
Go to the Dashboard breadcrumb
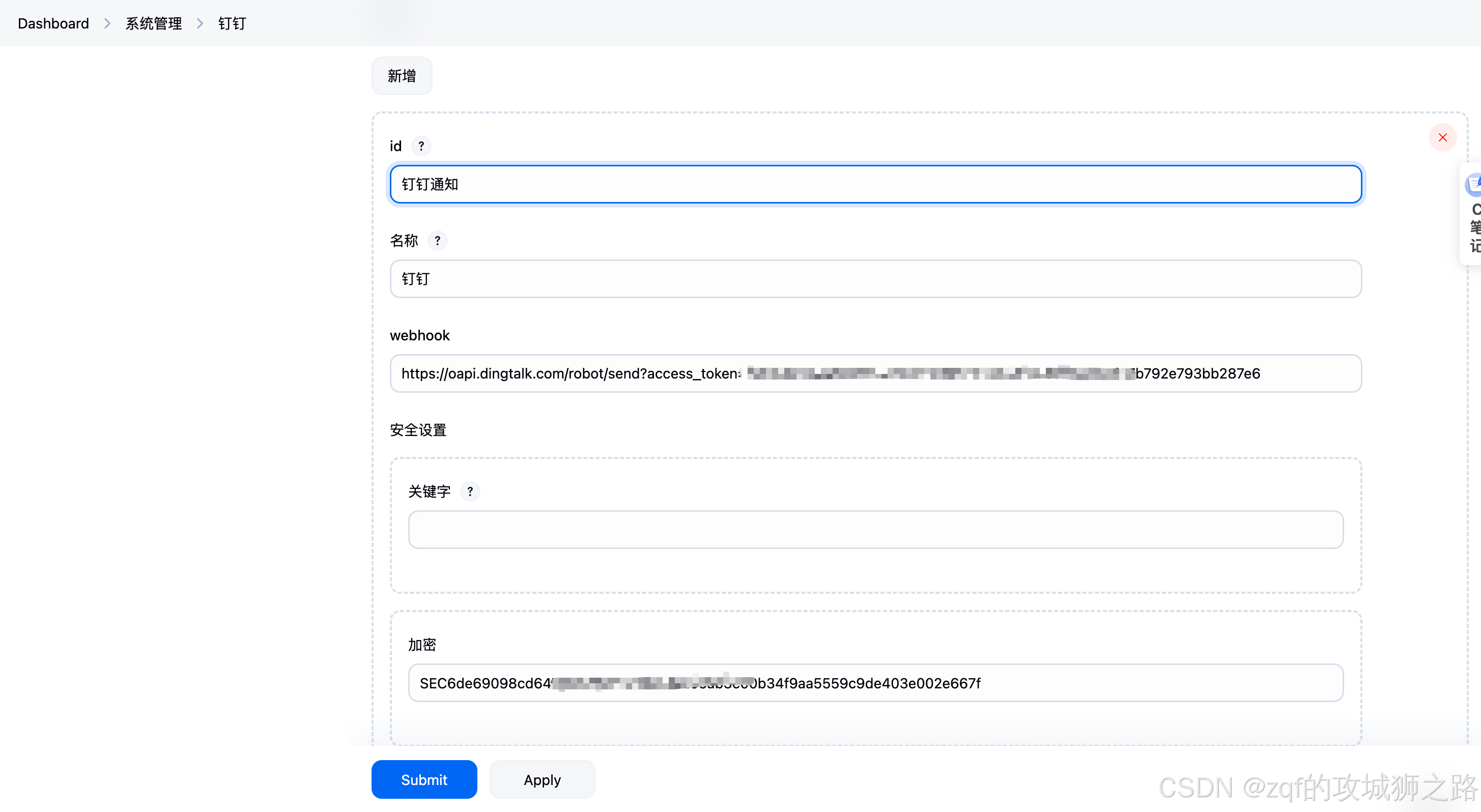pyautogui.click(x=53, y=23)
